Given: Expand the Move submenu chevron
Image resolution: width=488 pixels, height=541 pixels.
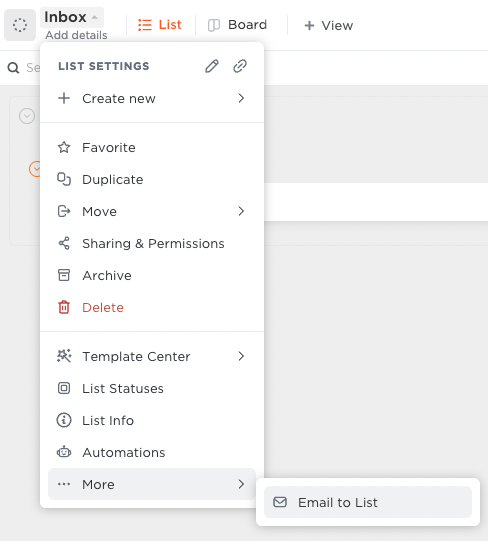Looking at the screenshot, I should point(241,211).
